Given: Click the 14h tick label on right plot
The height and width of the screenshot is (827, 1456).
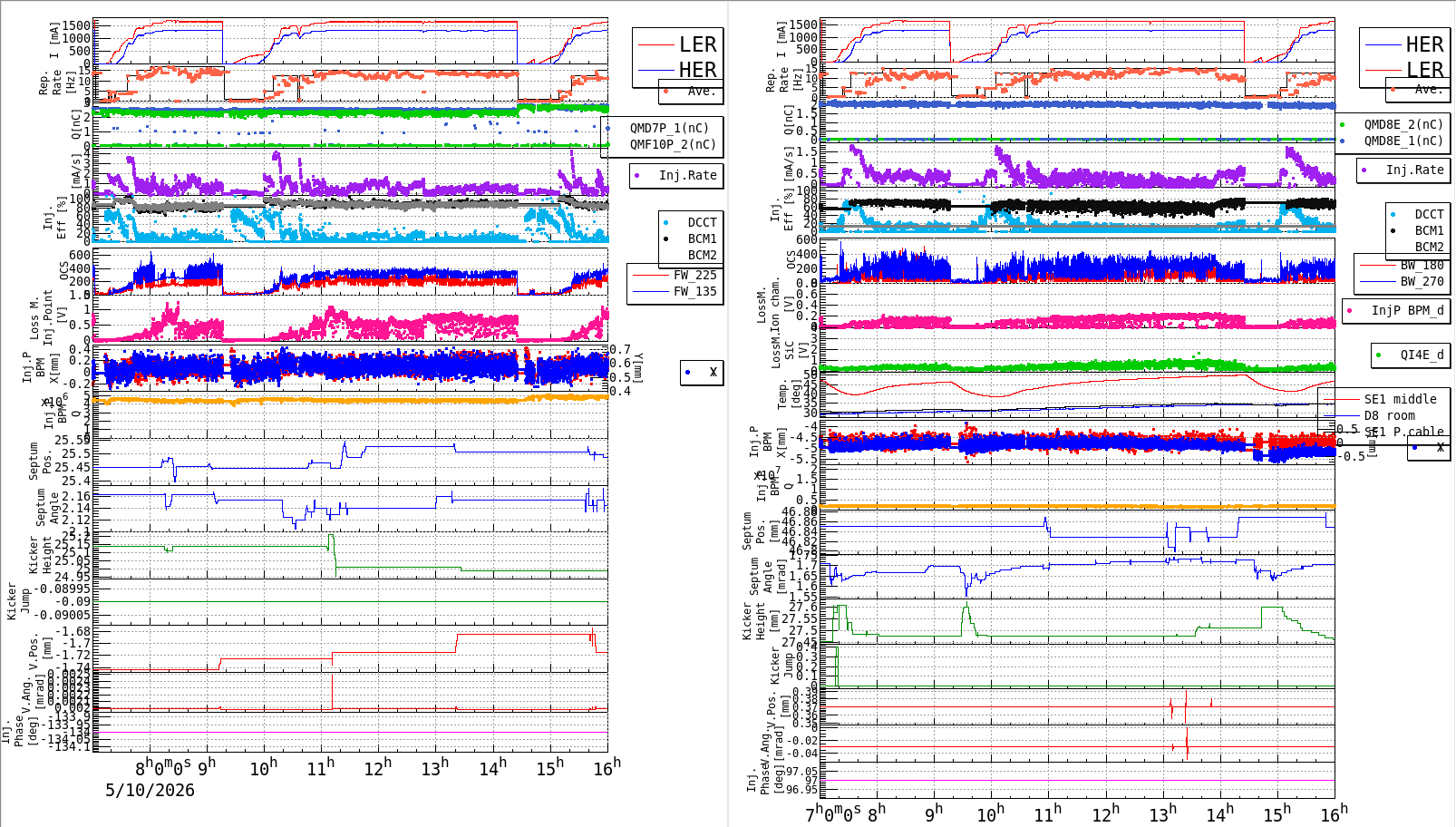Looking at the screenshot, I should 1220,813.
